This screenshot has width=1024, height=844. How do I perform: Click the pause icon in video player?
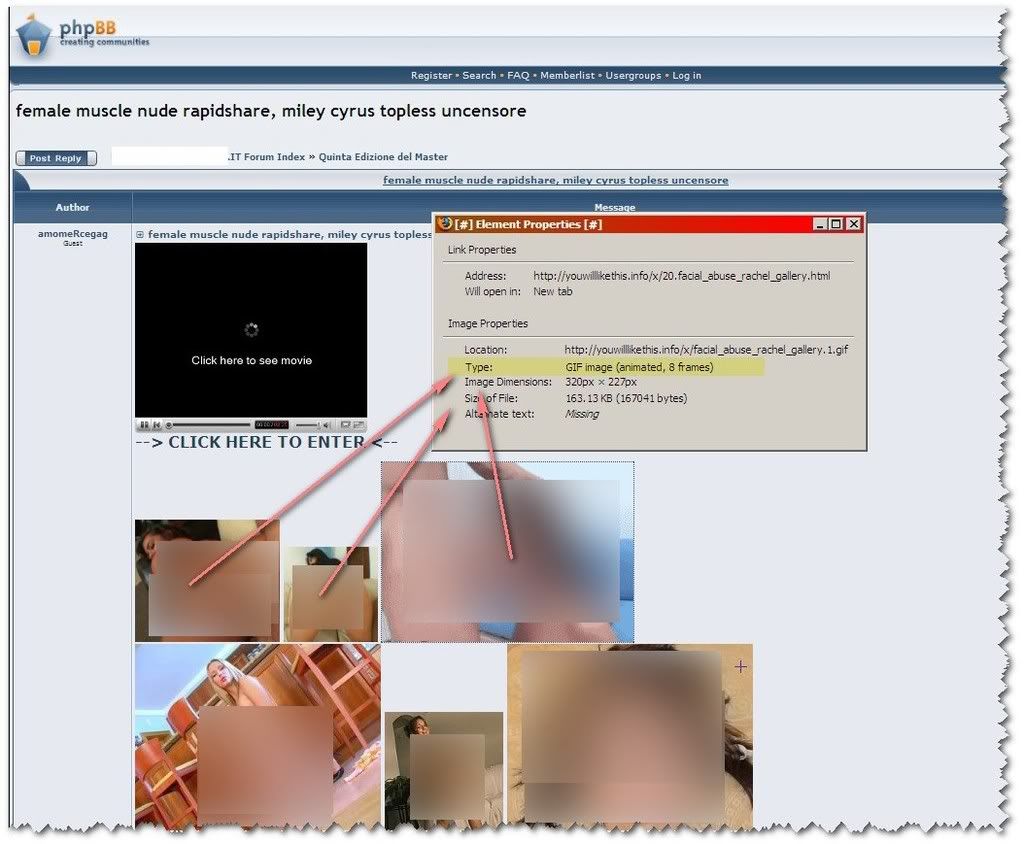click(144, 425)
